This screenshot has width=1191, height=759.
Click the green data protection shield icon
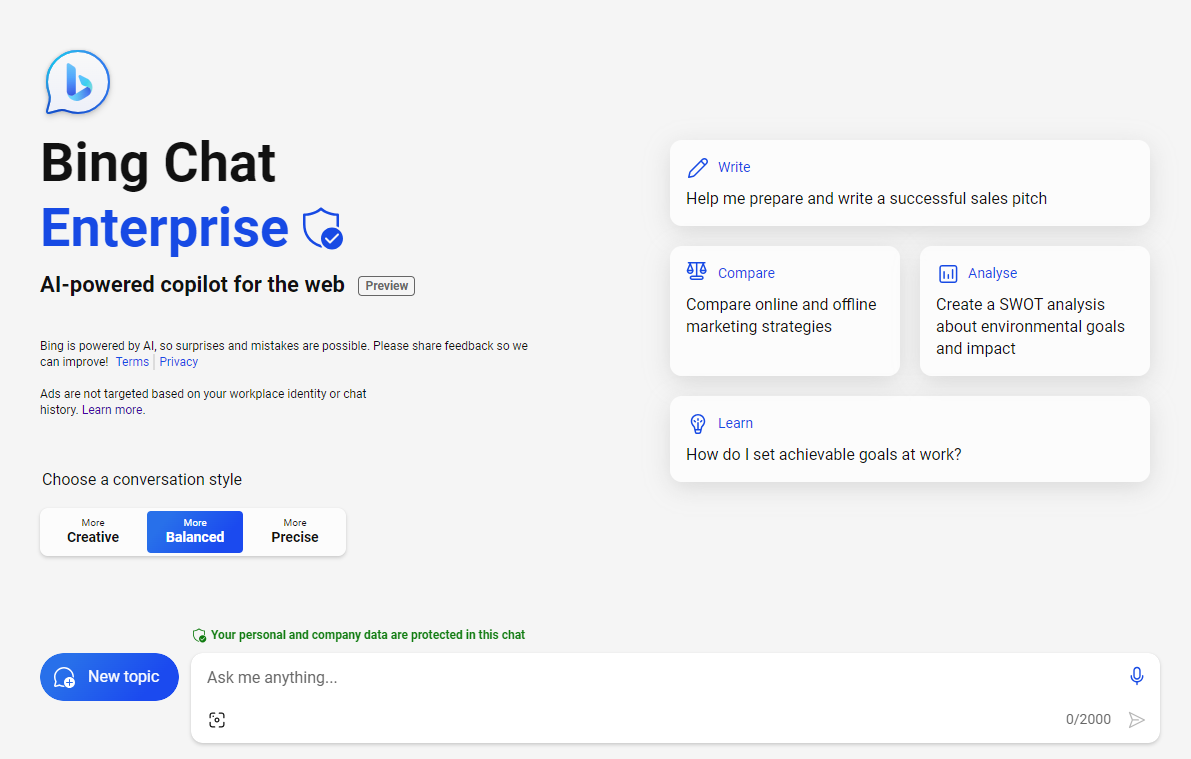click(199, 634)
